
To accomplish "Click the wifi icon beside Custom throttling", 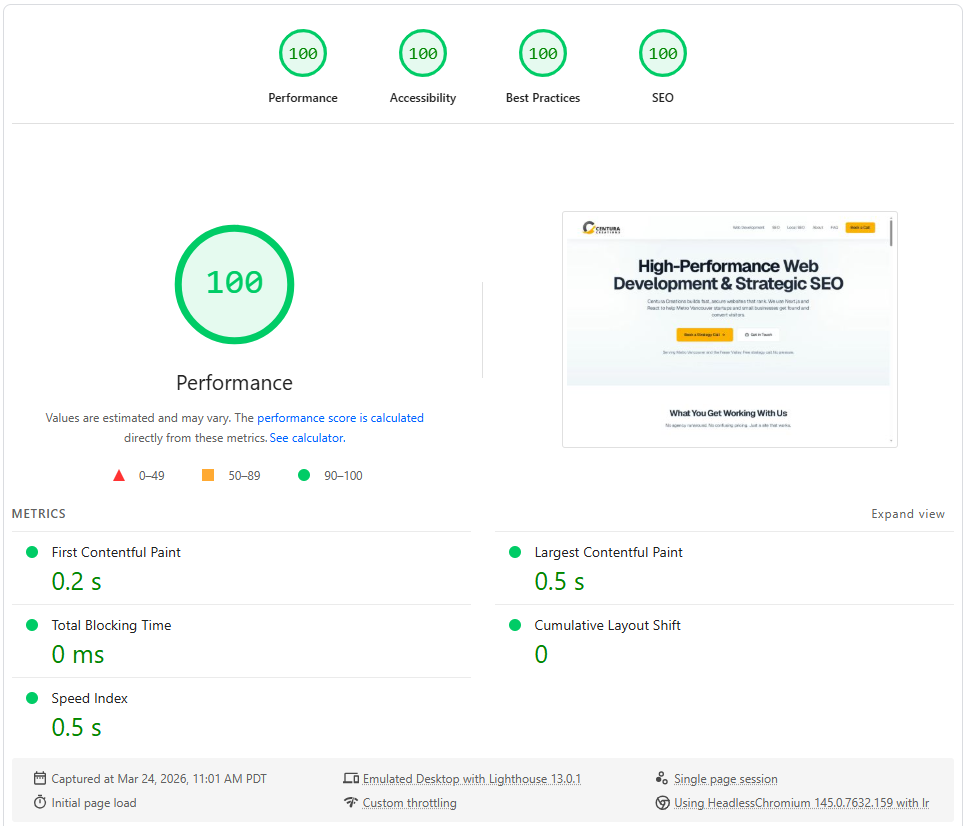I will 350,802.
